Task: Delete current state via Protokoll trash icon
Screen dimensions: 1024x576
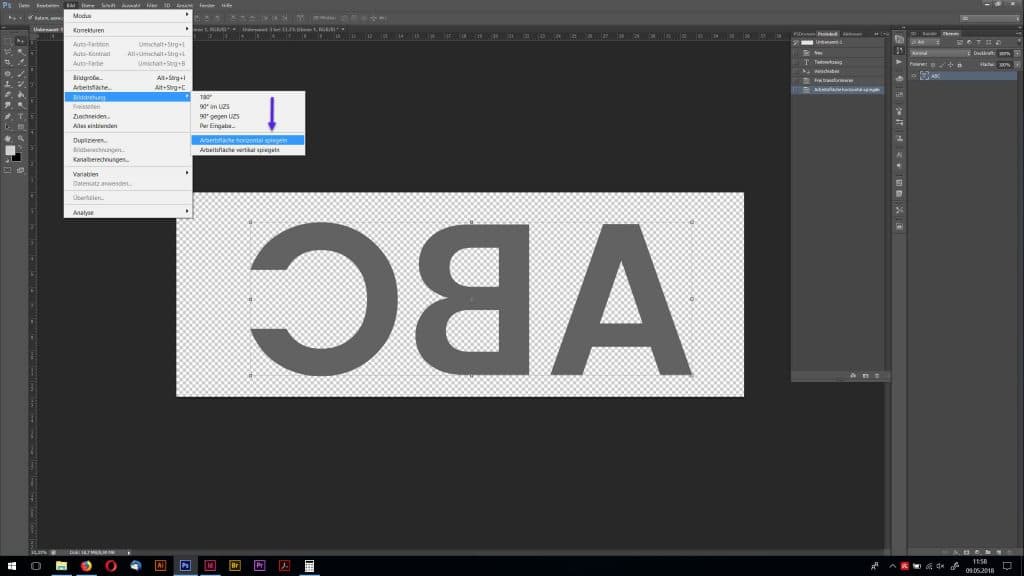Action: click(x=877, y=376)
